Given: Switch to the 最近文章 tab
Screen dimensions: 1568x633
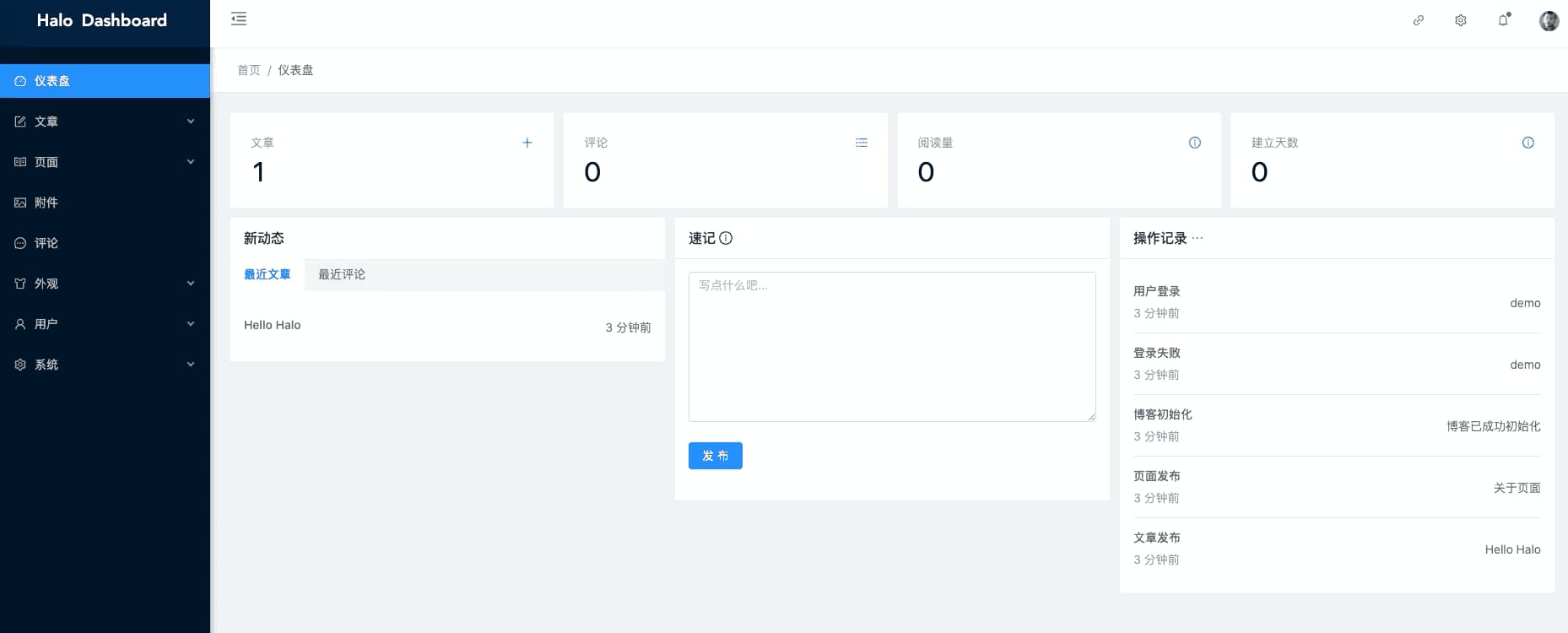Looking at the screenshot, I should (x=268, y=274).
